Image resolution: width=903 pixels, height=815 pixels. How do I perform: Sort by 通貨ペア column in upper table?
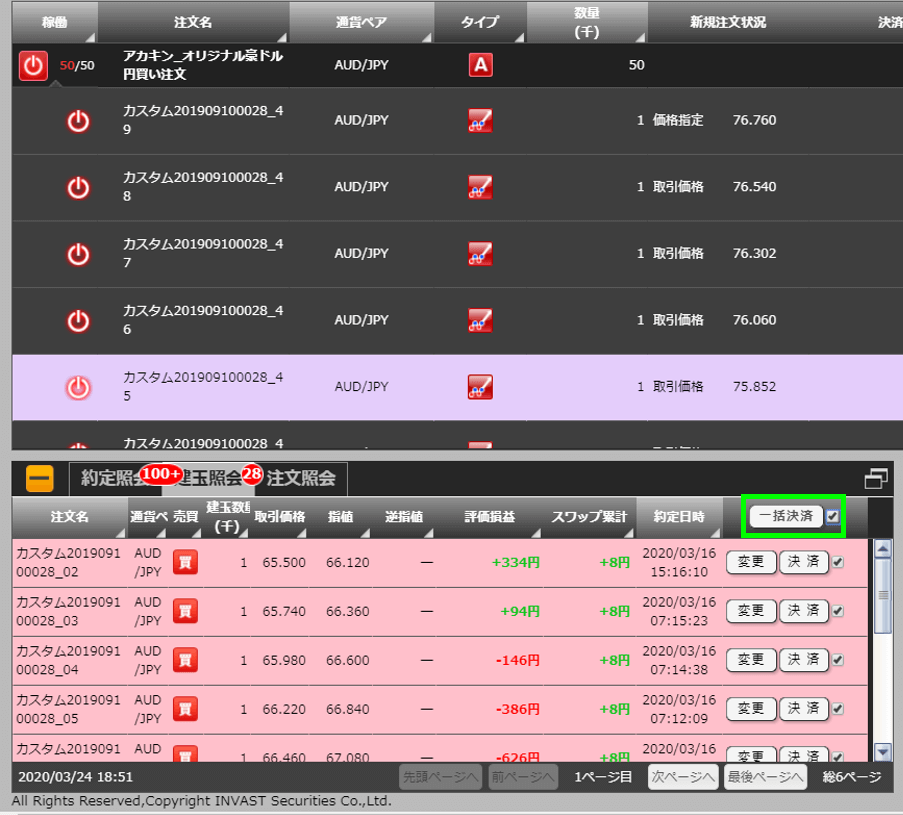click(361, 21)
